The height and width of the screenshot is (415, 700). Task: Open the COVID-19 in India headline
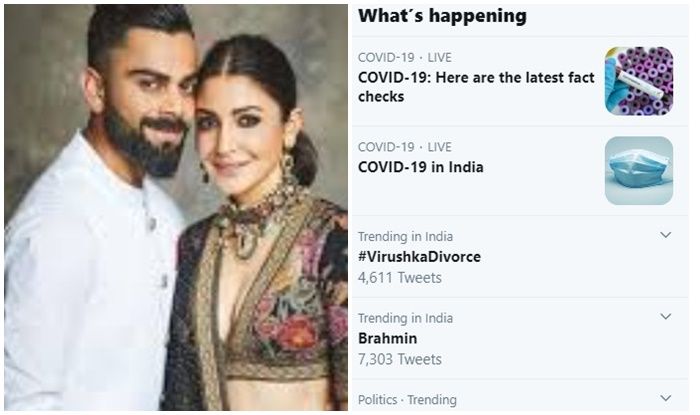click(x=421, y=167)
